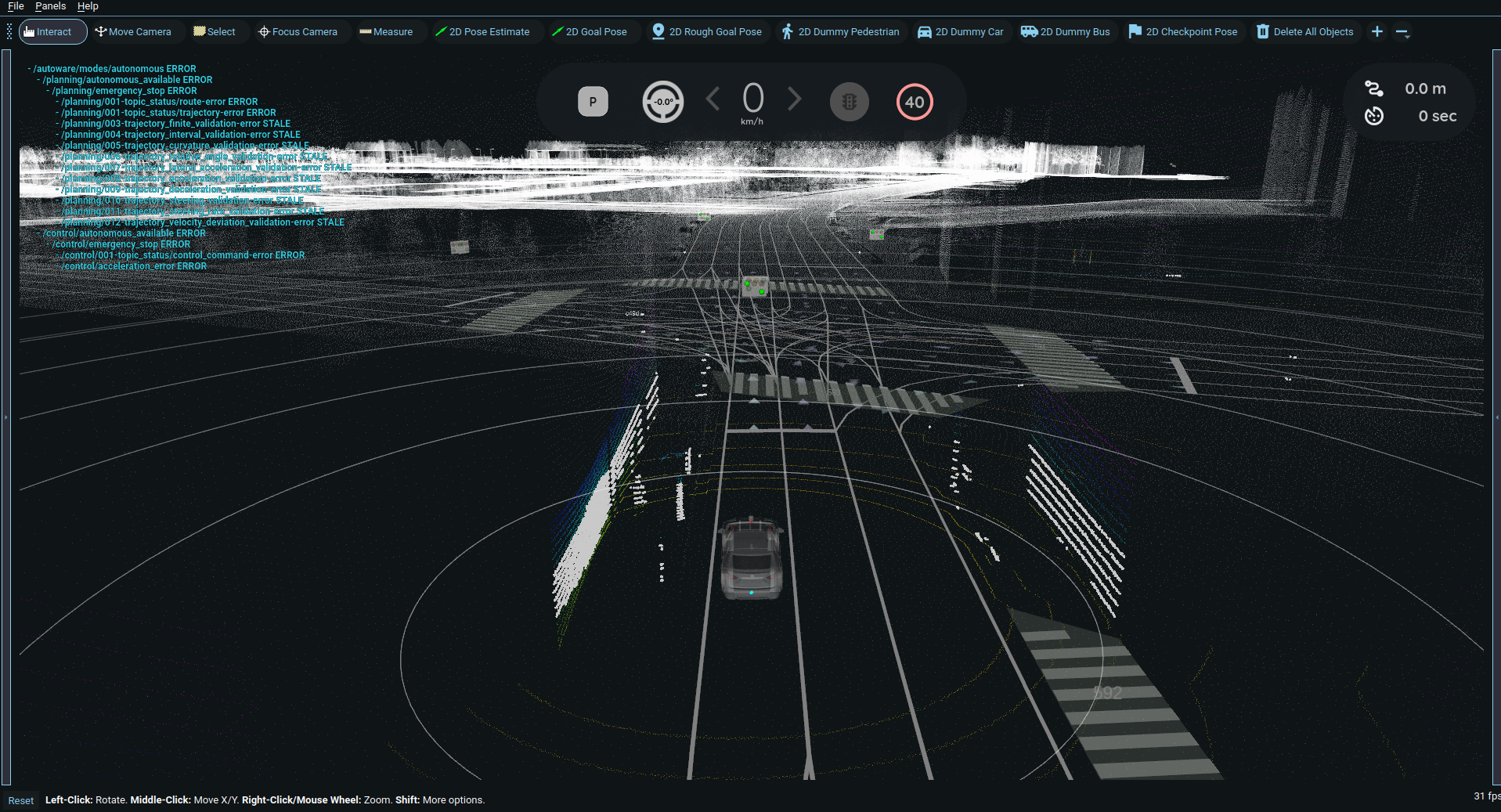Click the plus icon to add a tool
Viewport: 1501px width, 812px height.
pyautogui.click(x=1377, y=31)
